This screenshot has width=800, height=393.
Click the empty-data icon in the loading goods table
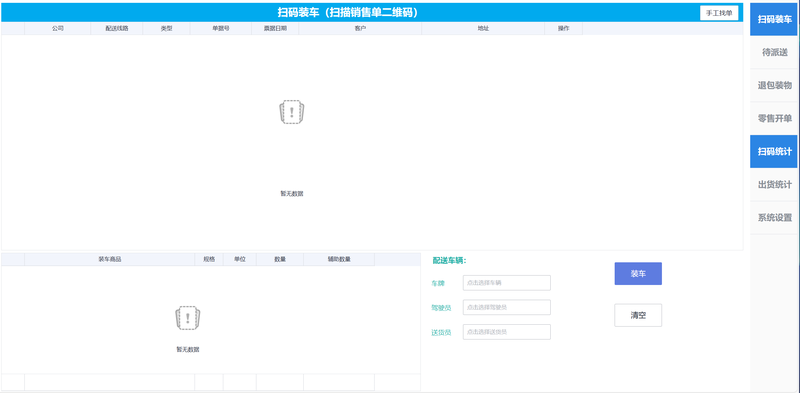point(188,318)
